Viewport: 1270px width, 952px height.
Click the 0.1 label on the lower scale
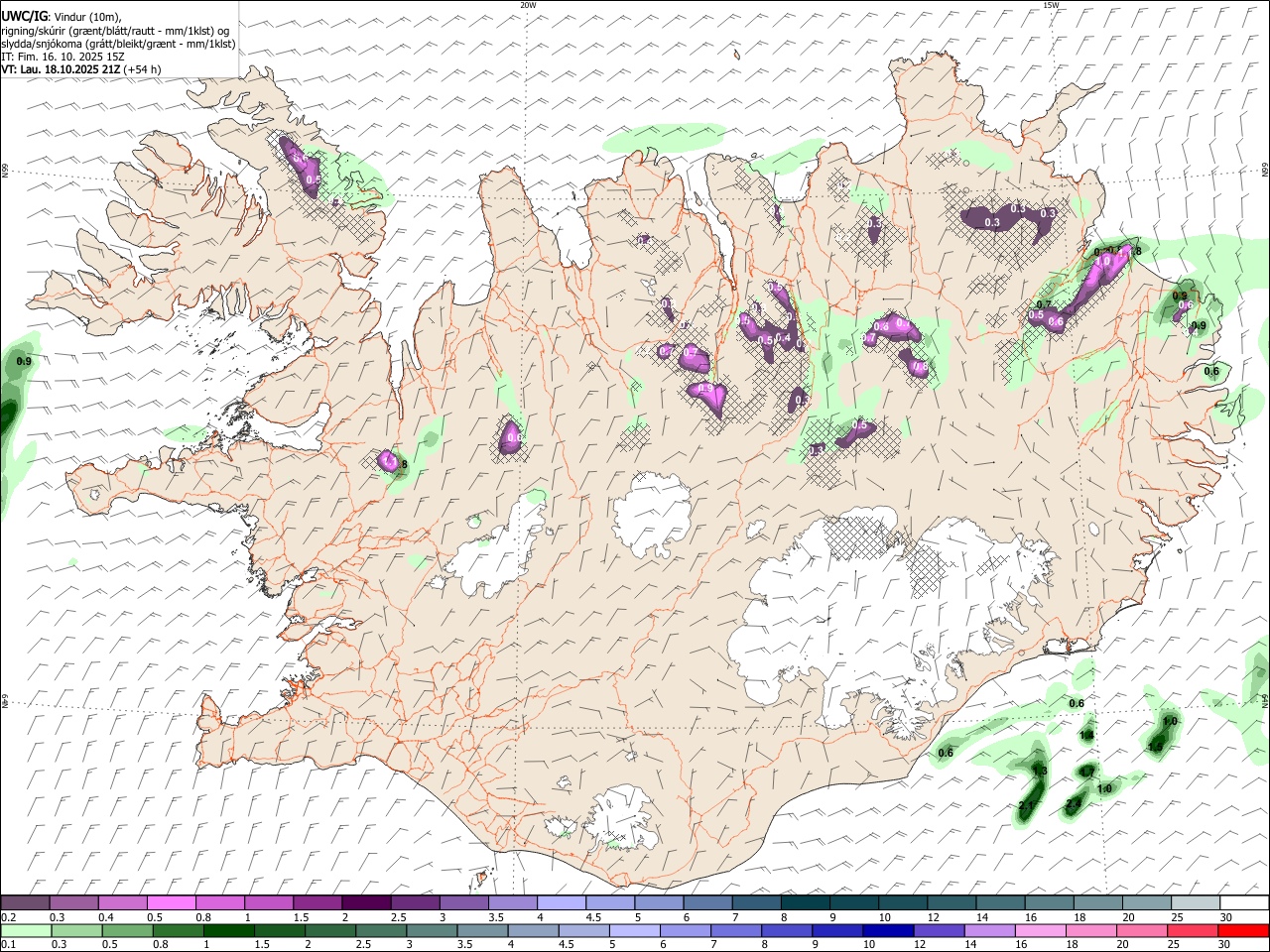(x=8, y=945)
